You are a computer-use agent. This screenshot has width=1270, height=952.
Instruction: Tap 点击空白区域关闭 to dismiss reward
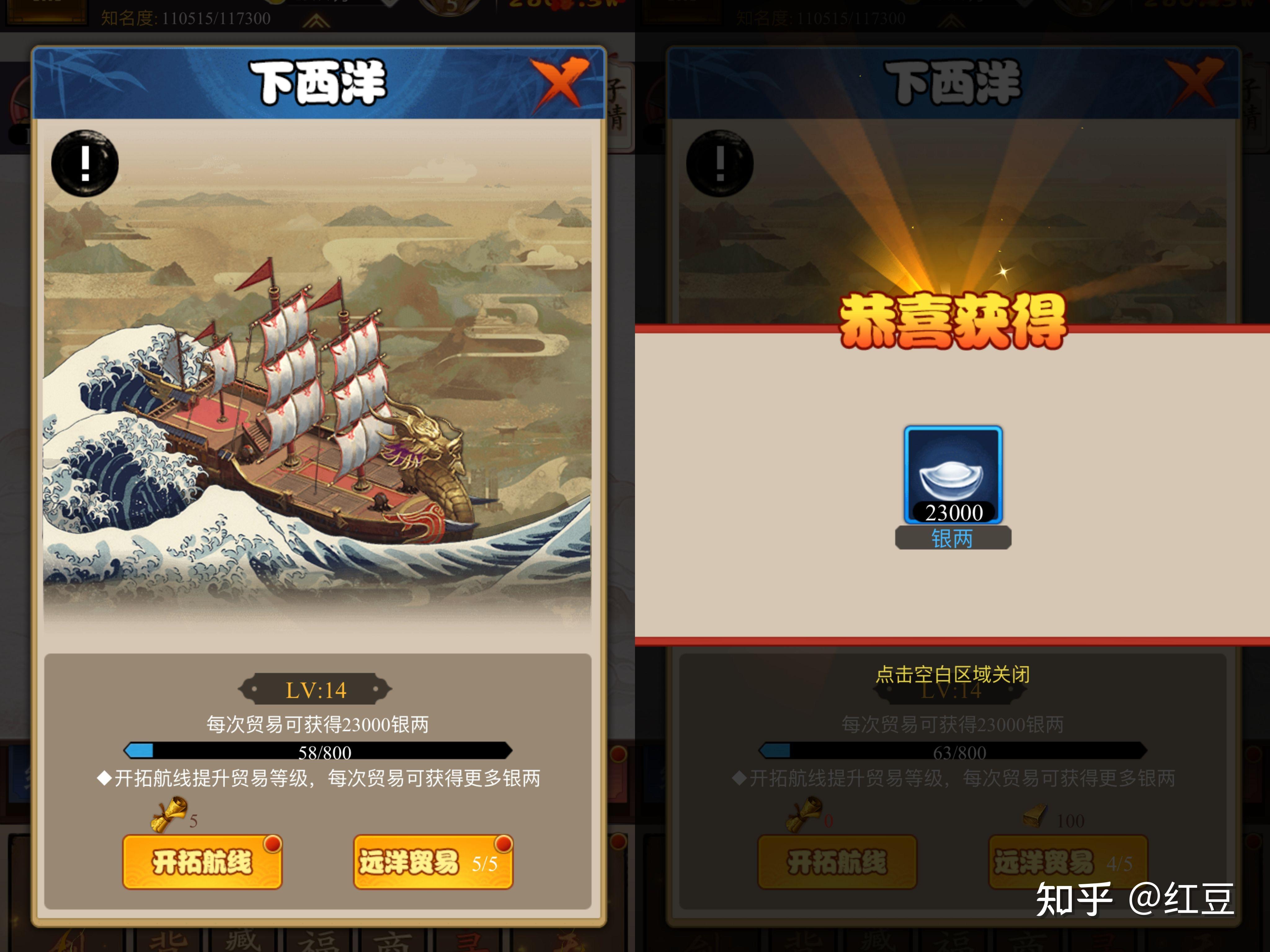pyautogui.click(x=952, y=674)
